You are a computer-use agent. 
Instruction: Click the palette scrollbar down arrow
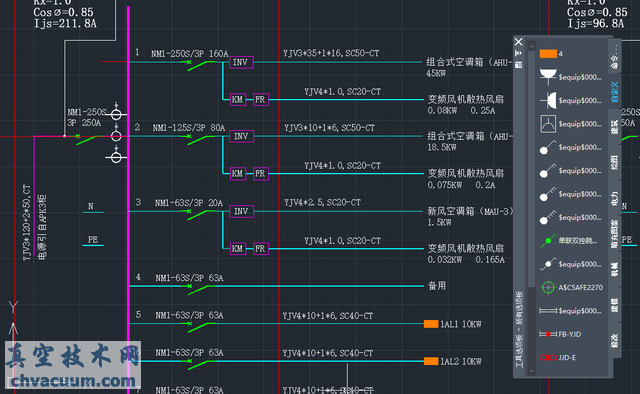click(x=531, y=371)
